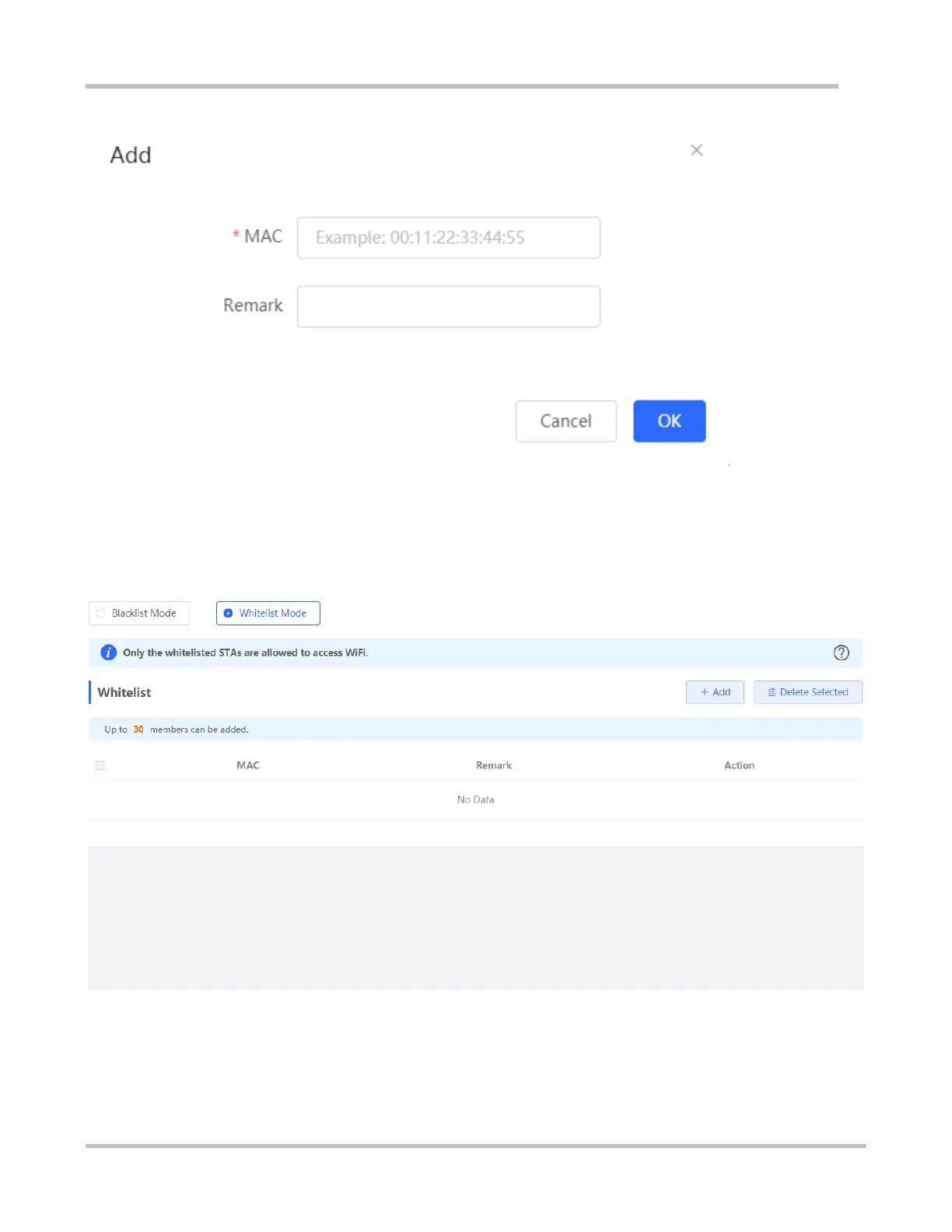Click the Remark column header in table

coord(494,765)
